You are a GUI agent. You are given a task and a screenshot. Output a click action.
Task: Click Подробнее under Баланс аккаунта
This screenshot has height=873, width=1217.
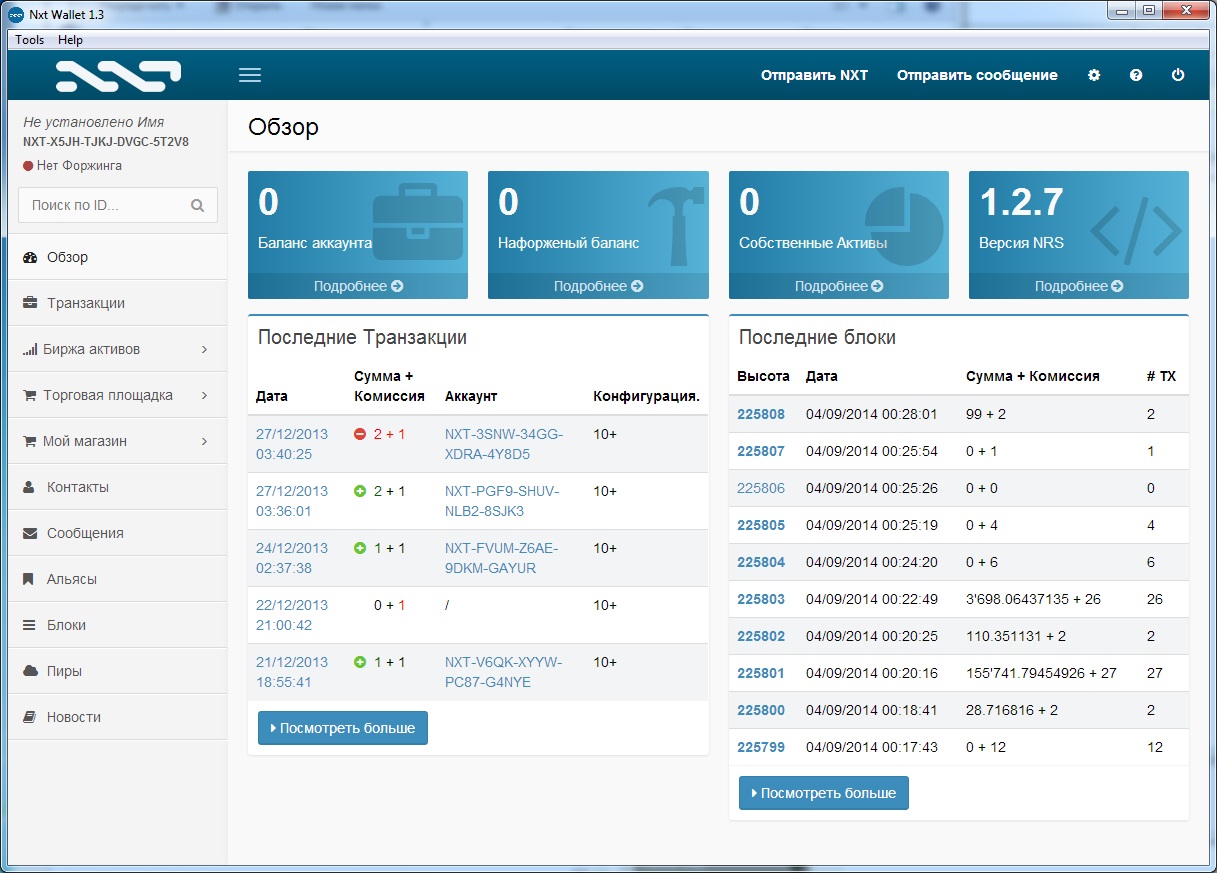pyautogui.click(x=358, y=286)
